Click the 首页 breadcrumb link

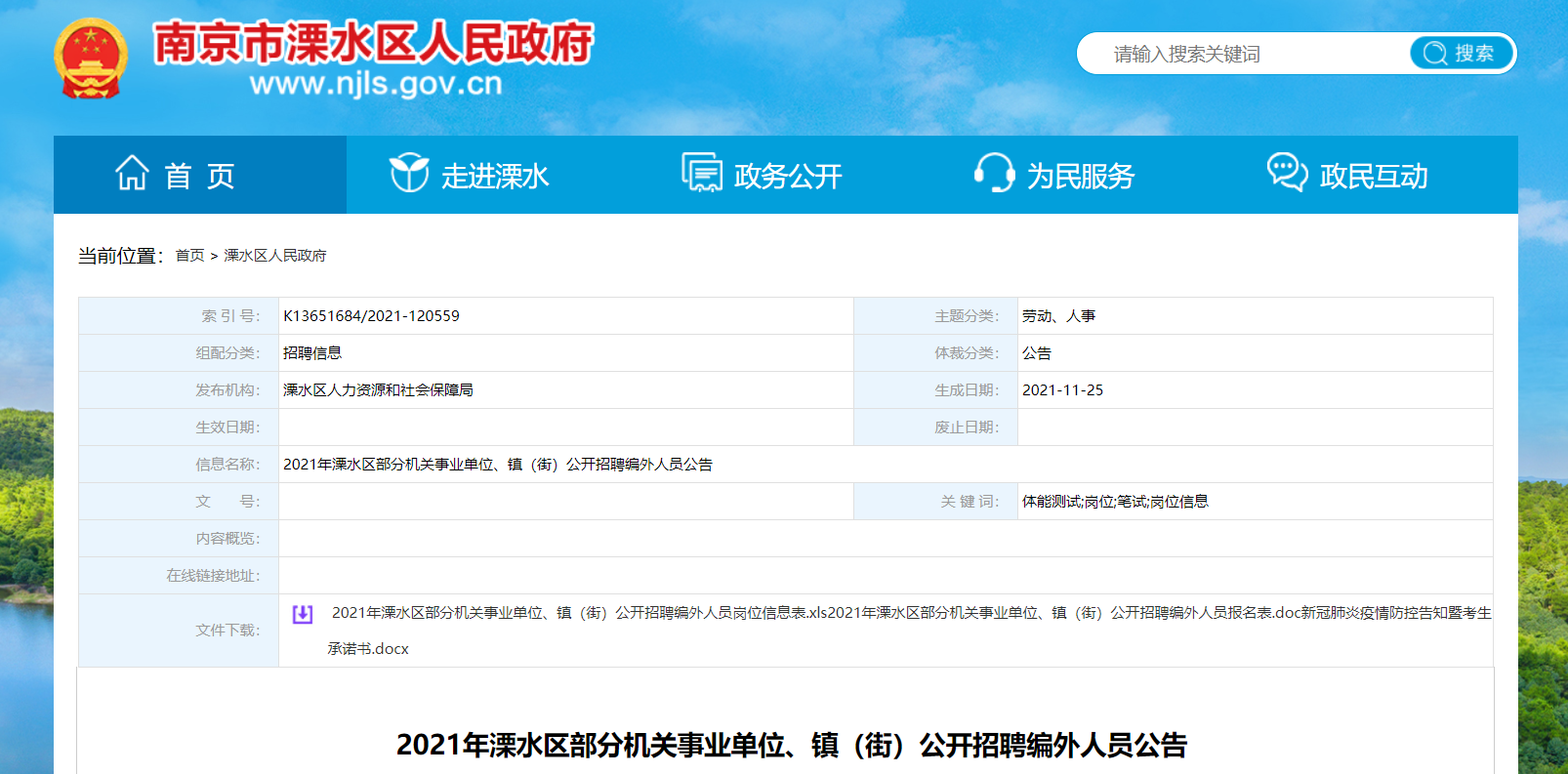[189, 256]
